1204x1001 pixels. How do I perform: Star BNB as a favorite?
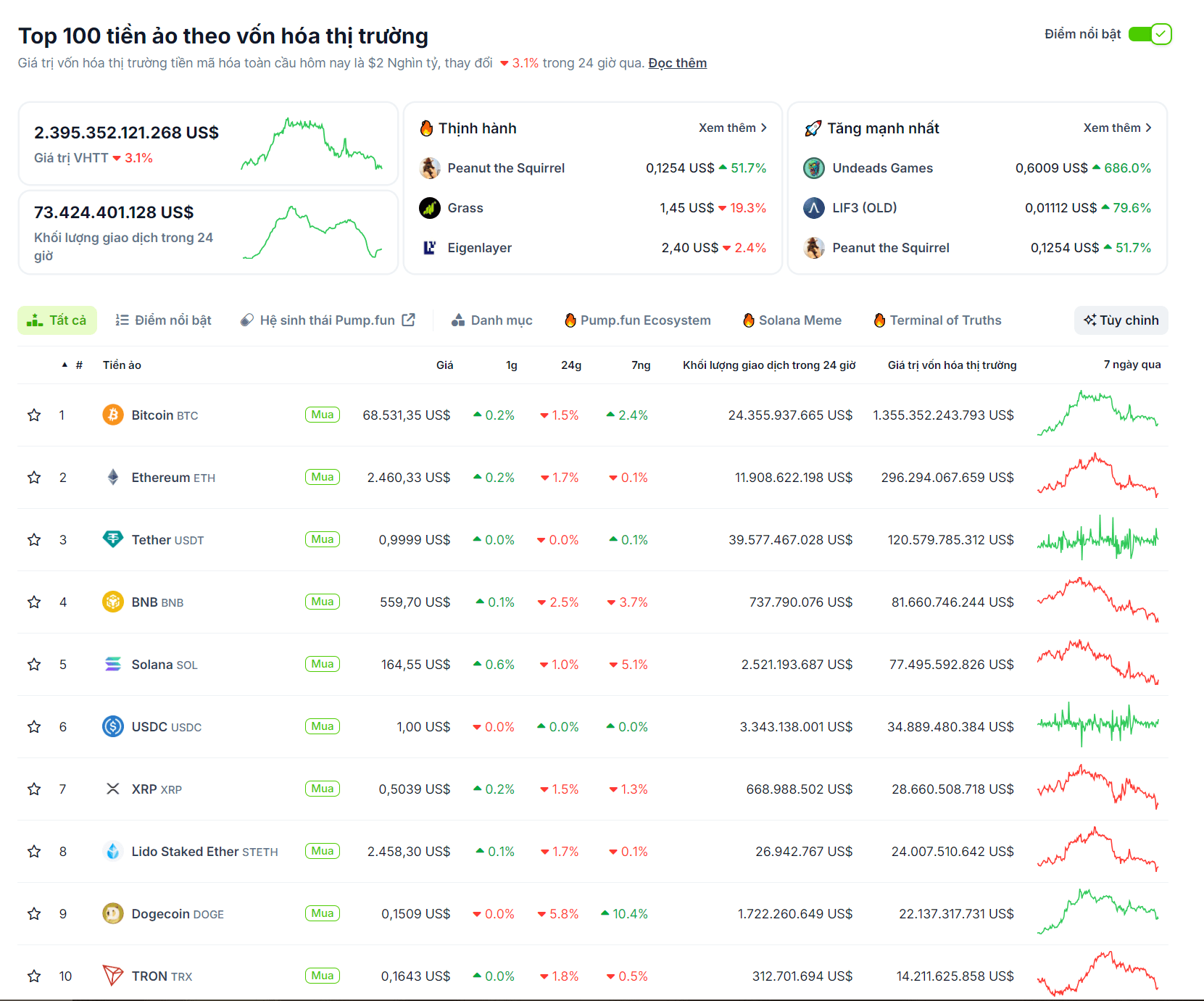pyautogui.click(x=34, y=602)
